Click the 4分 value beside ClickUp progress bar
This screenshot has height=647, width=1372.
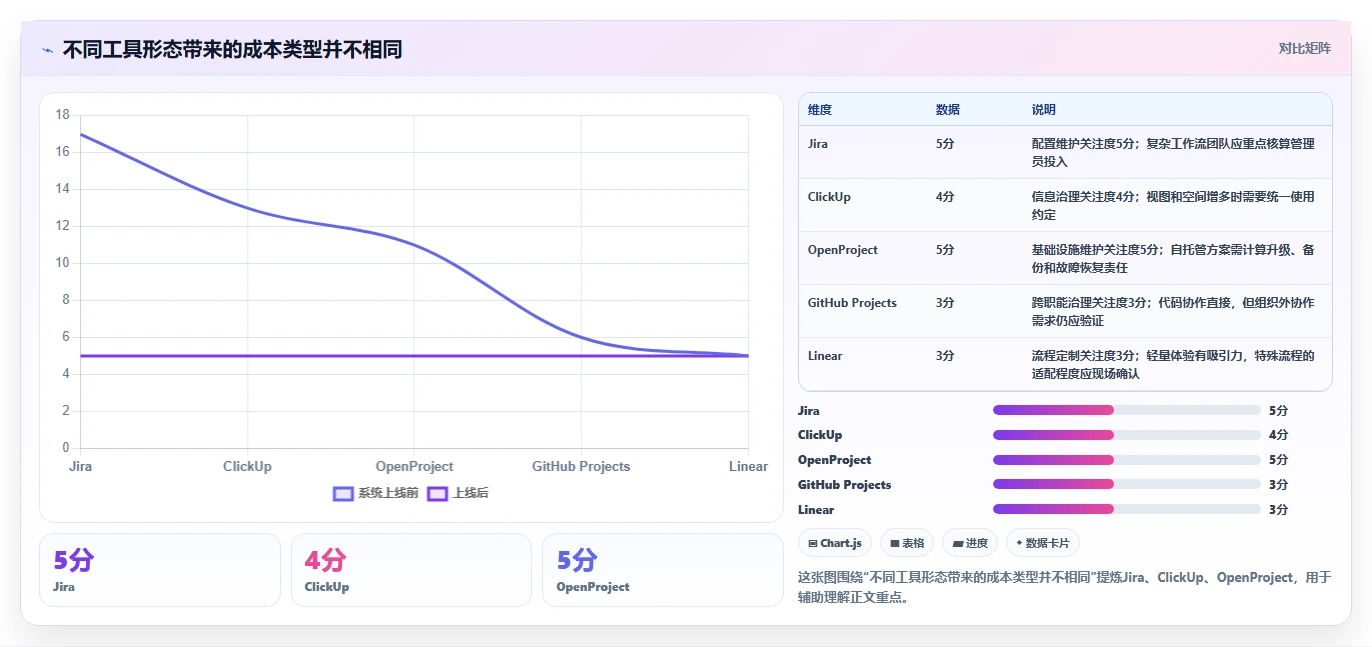1278,435
